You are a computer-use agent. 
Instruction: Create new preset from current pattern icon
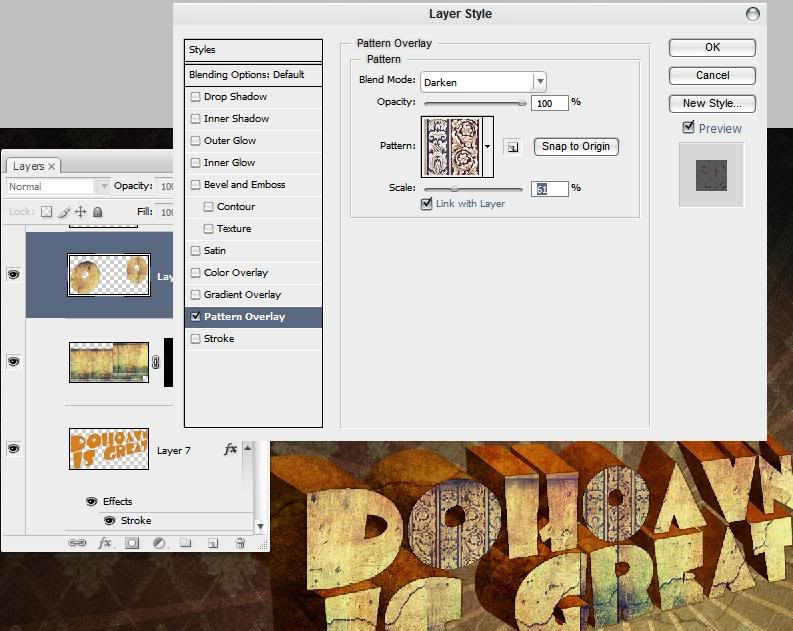tap(512, 147)
